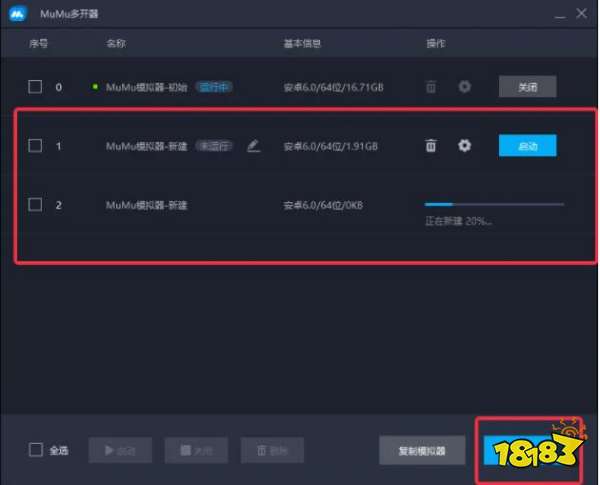Click the MuMu logo icon in title bar
The width and height of the screenshot is (600, 485).
(x=18, y=14)
